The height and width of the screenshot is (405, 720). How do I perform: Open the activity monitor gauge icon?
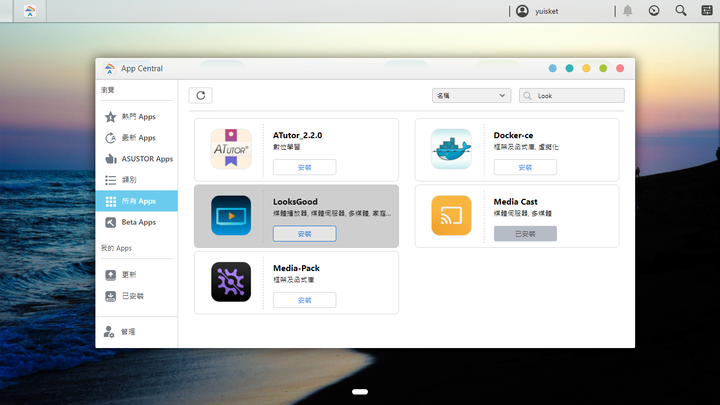[654, 11]
